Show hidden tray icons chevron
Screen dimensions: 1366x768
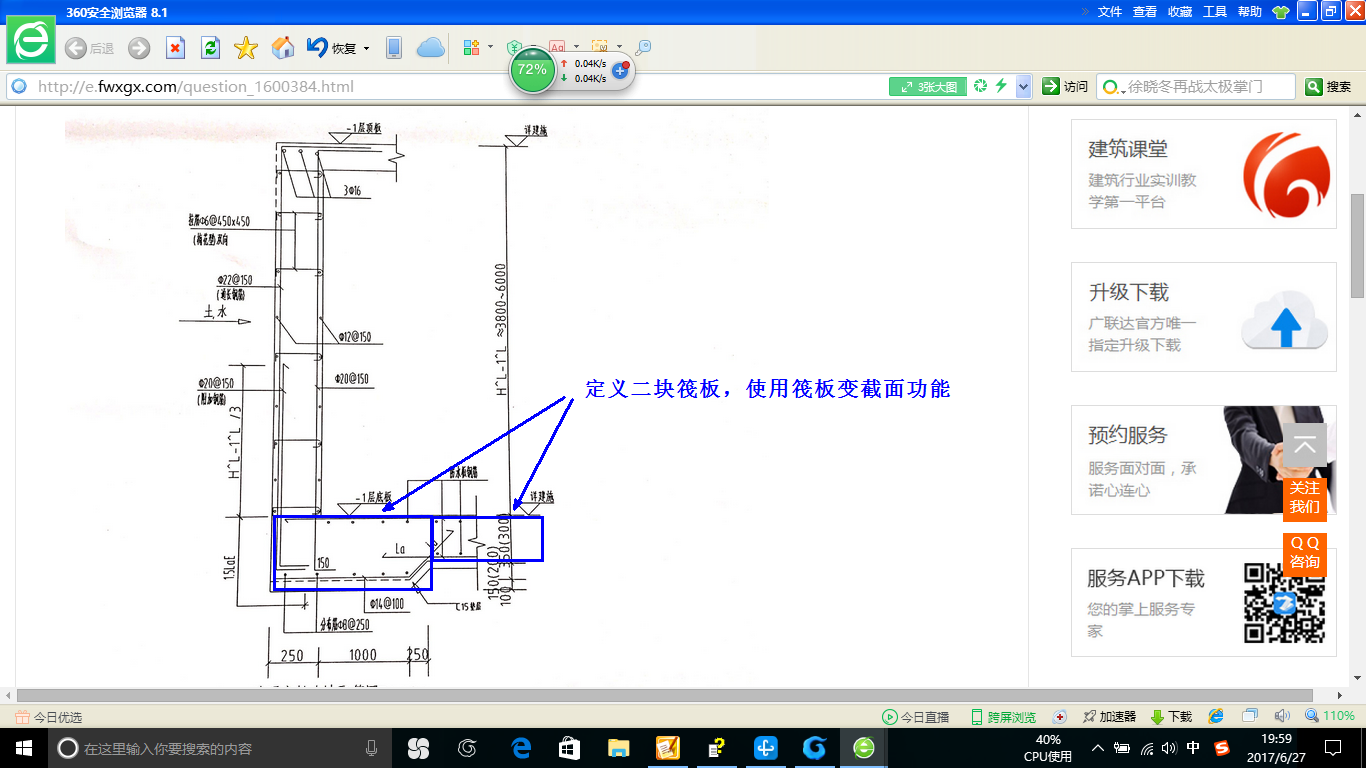1098,748
